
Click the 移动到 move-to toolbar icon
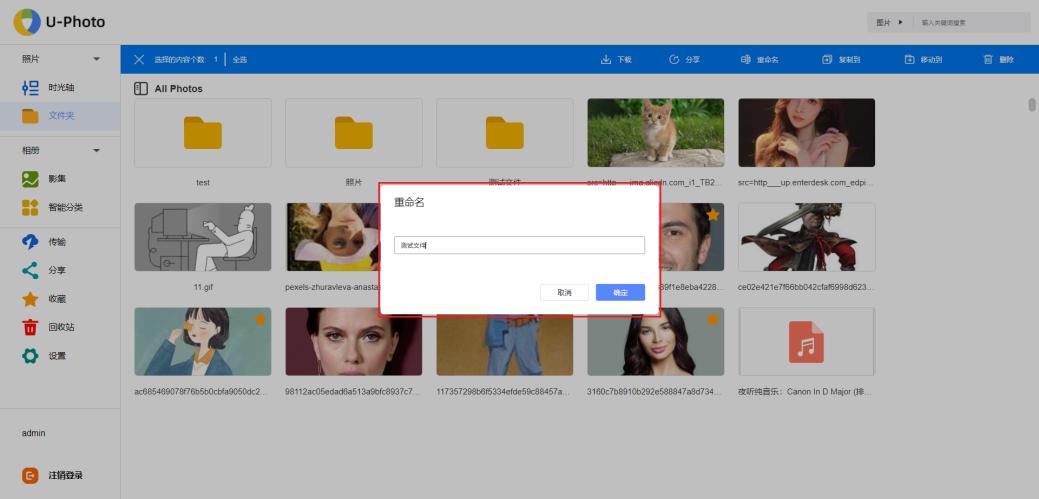coord(909,60)
